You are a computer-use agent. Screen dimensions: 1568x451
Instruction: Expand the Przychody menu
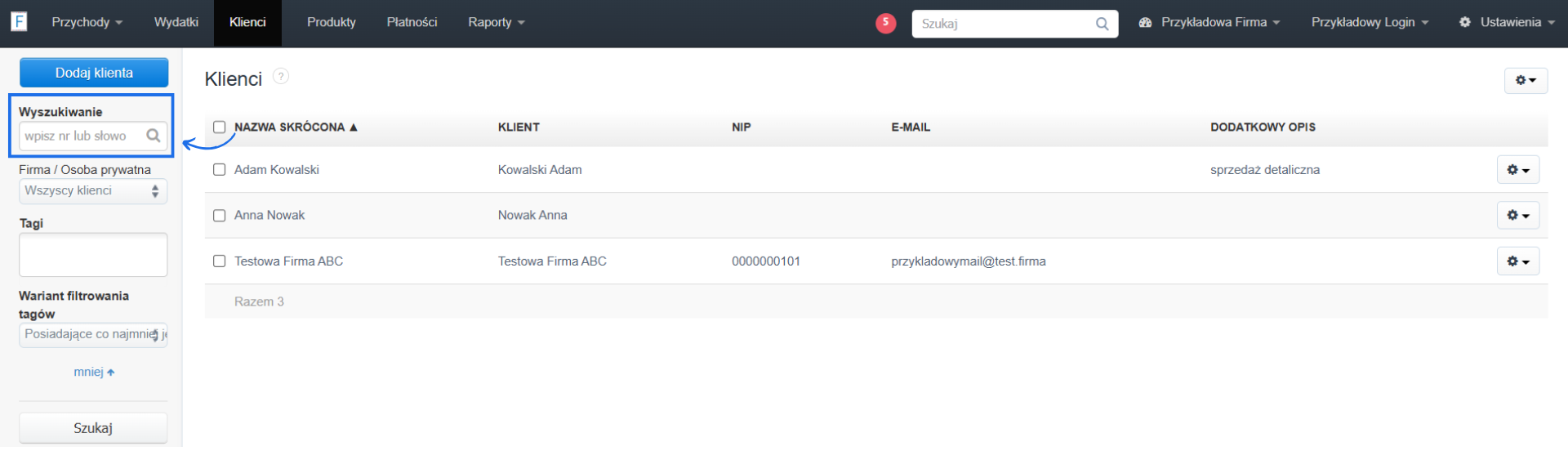[87, 23]
